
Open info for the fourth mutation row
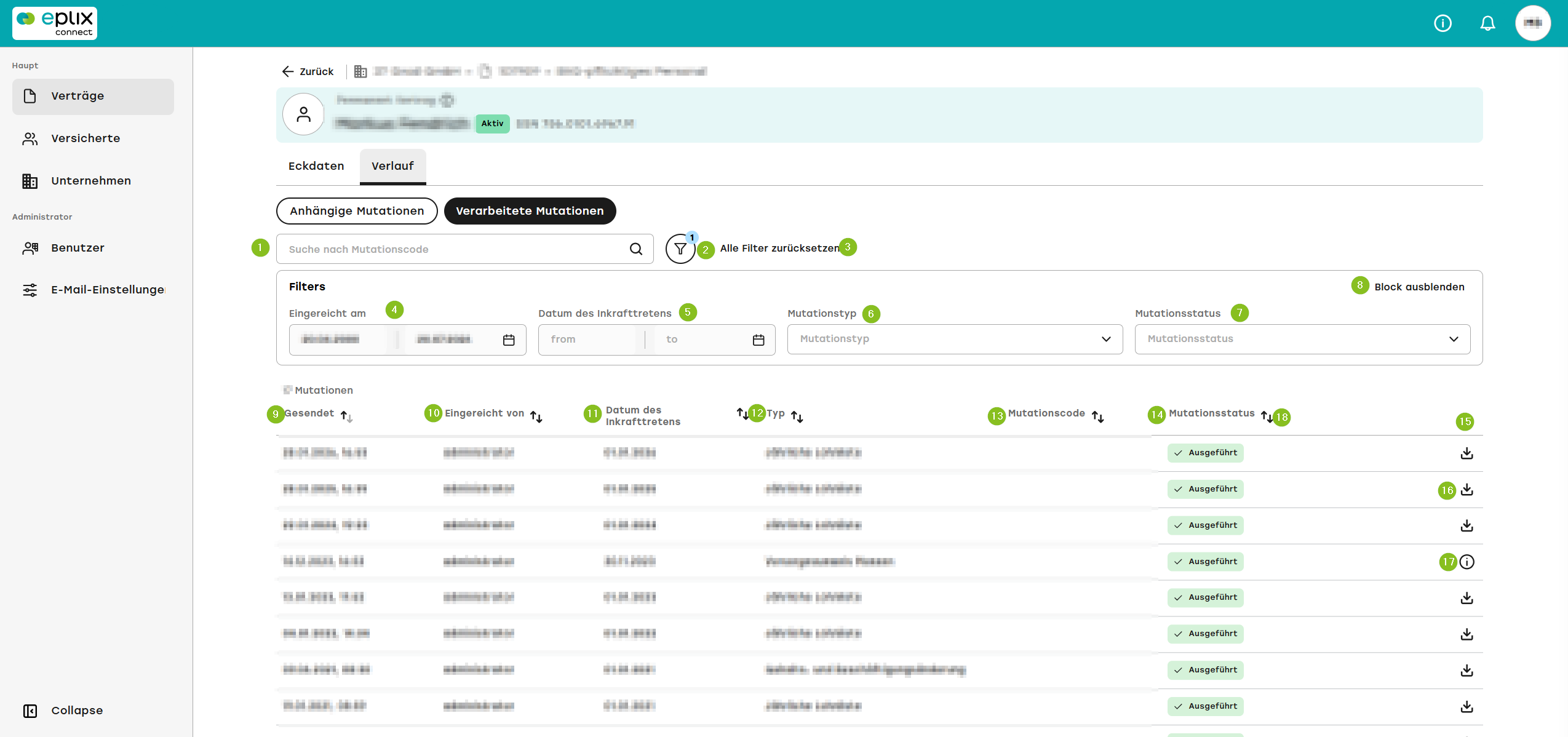(x=1467, y=562)
